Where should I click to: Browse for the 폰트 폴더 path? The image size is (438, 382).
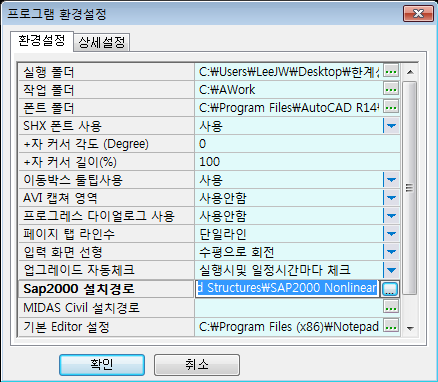(x=391, y=107)
